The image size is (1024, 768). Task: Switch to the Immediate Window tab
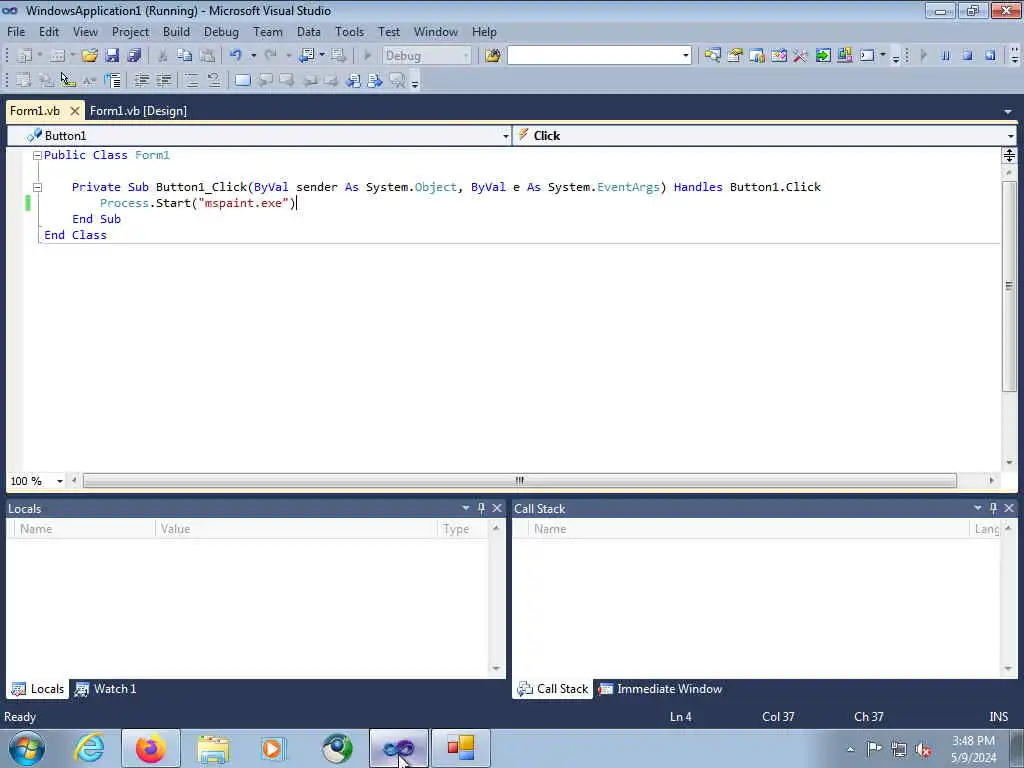[x=661, y=689]
